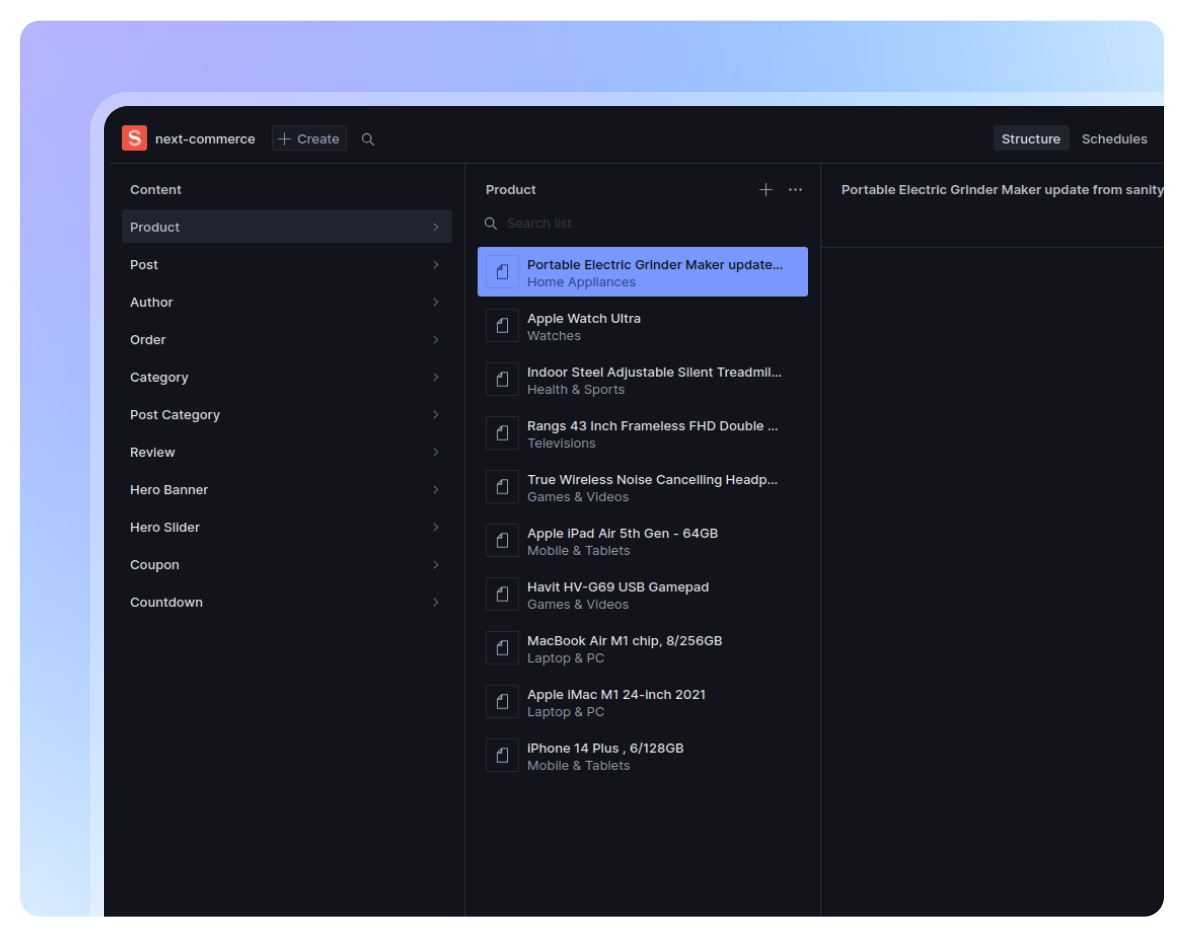Click the document icon beside Apple Watch Ultra
Screen dimensions: 1184x937
click(502, 324)
